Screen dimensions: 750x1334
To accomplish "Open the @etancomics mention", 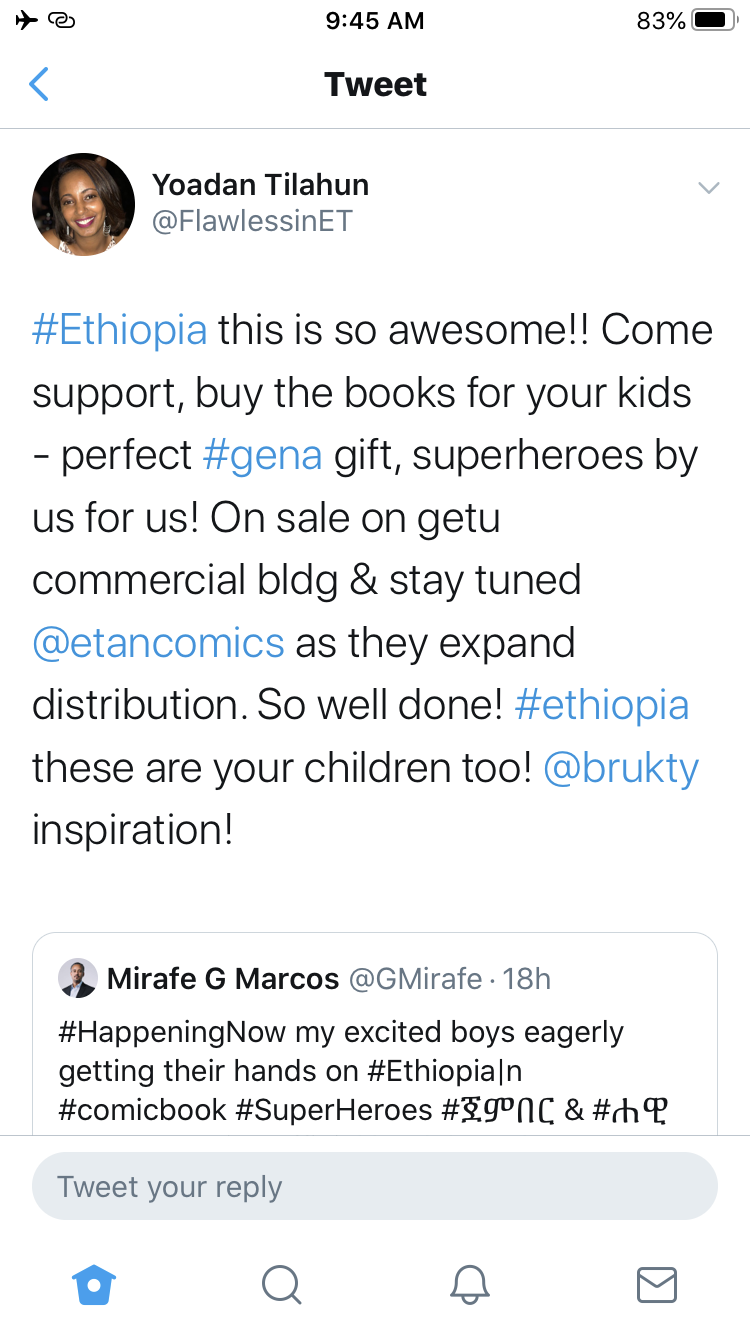I will [x=158, y=643].
